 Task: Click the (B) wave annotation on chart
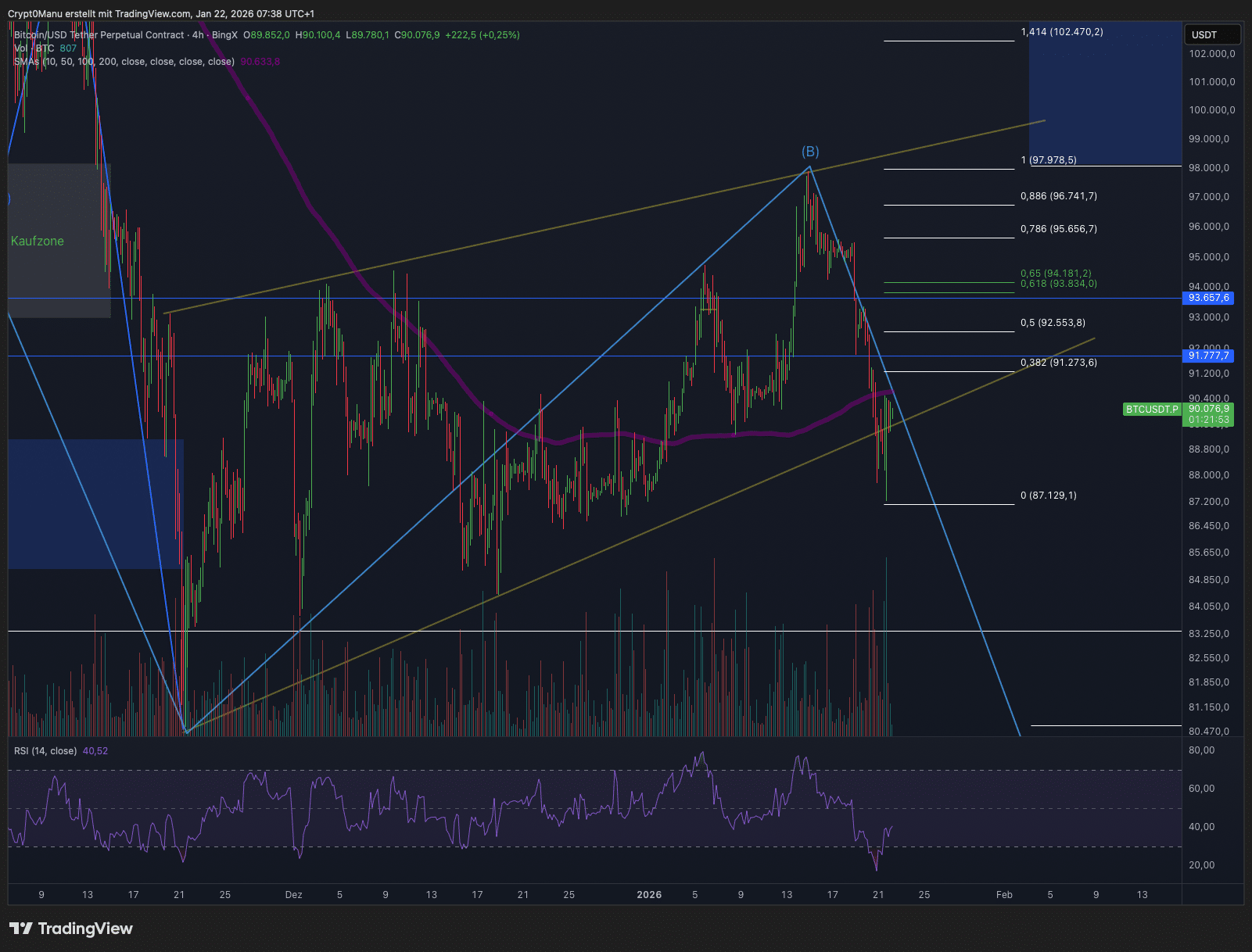809,152
